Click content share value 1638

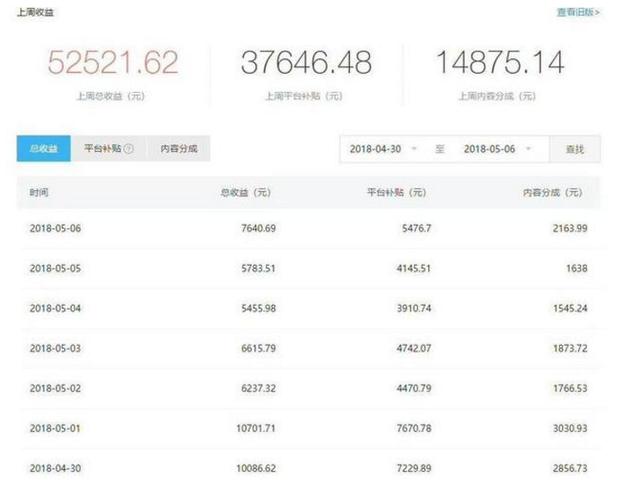577,268
